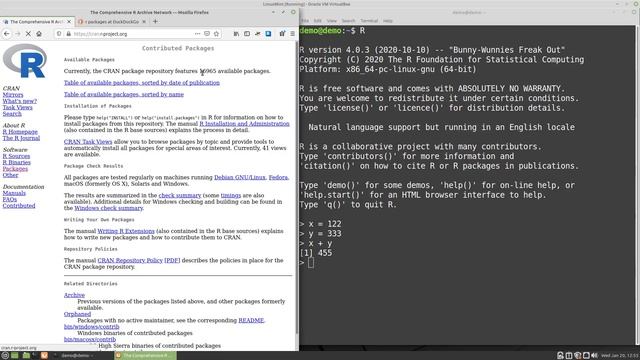
Task: Open the Archive directory link
Action: tap(74, 295)
